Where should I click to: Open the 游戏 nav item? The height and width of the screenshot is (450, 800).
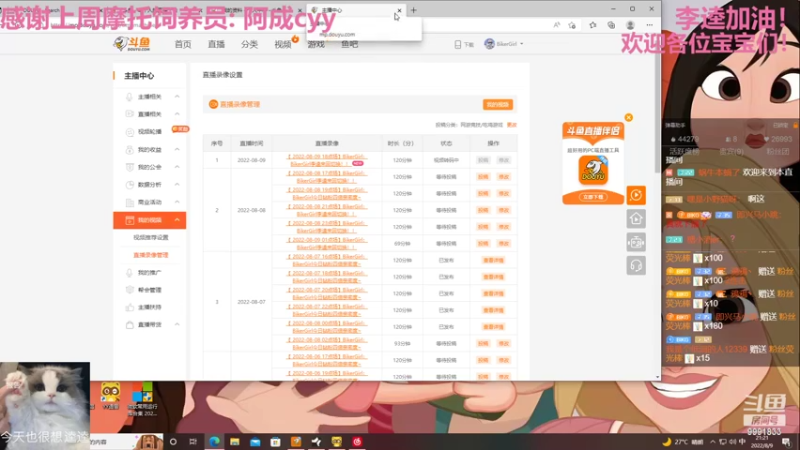pyautogui.click(x=316, y=44)
